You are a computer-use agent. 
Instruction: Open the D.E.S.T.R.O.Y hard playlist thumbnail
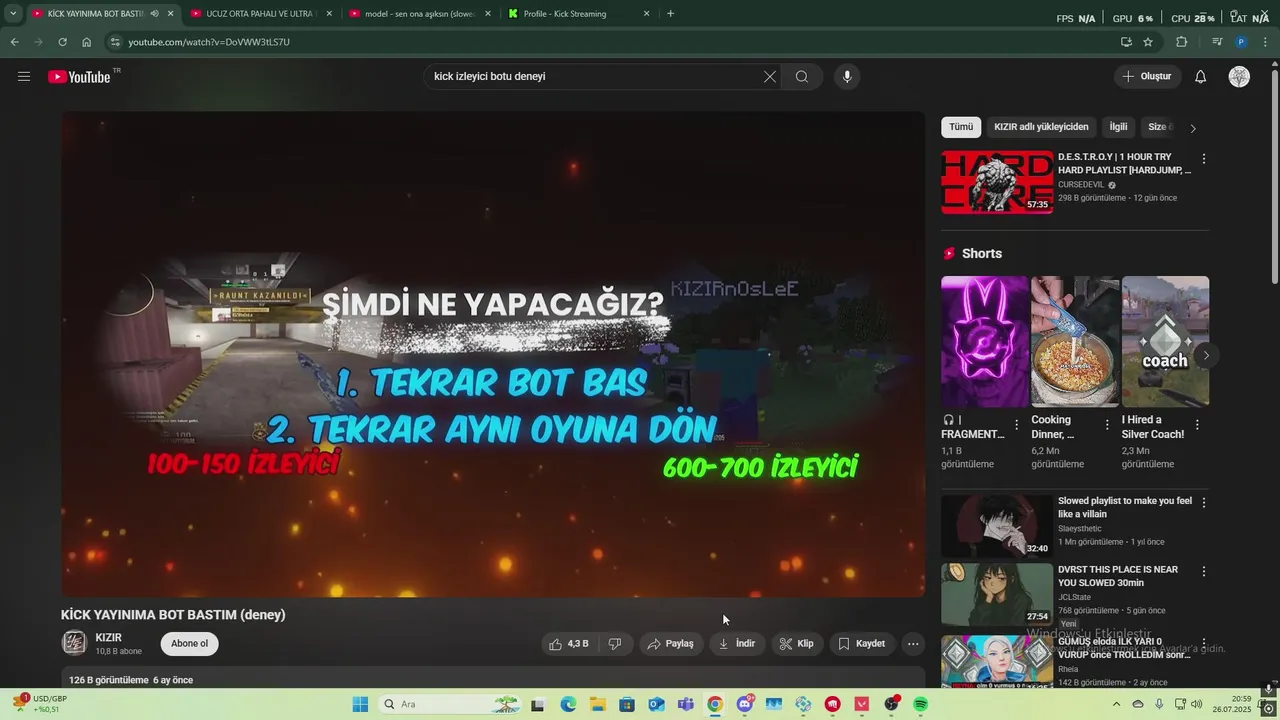[x=997, y=182]
